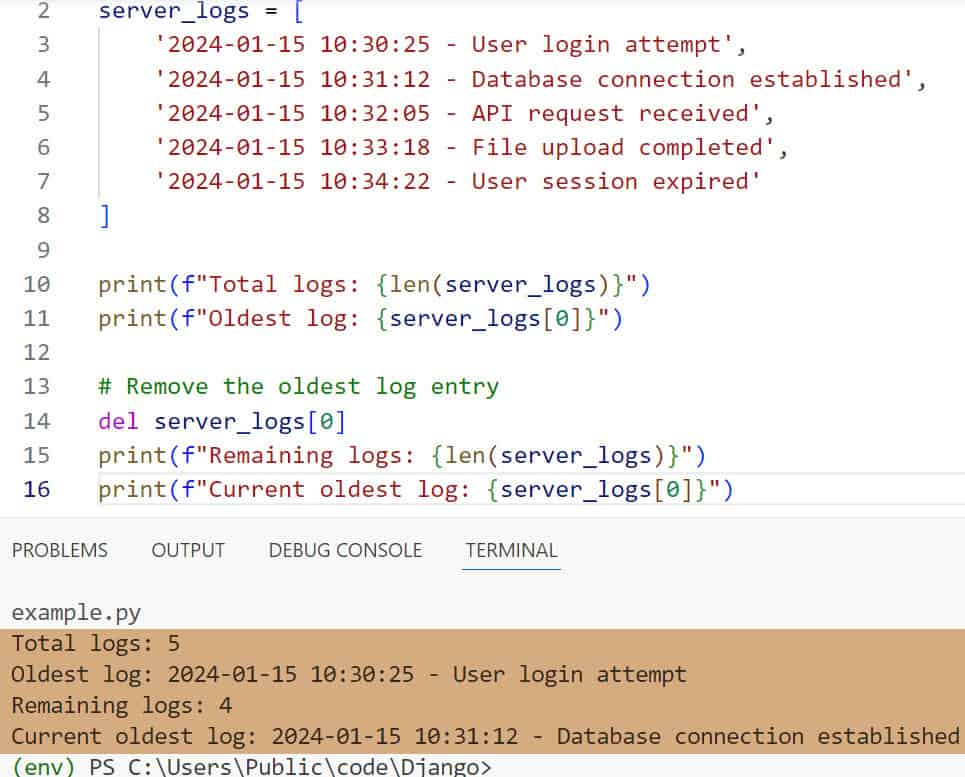Image resolution: width=965 pixels, height=777 pixels.
Task: Open the OUTPUT panel tab
Action: point(188,550)
